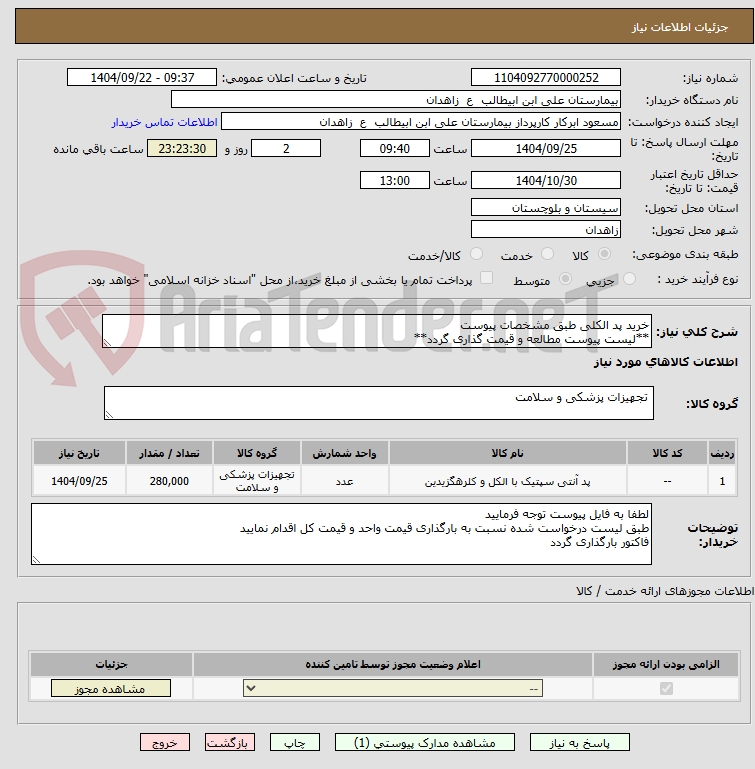Screen dimensions: 755x769
Task: Click the remaining days field showing 2
Action: coord(286,149)
